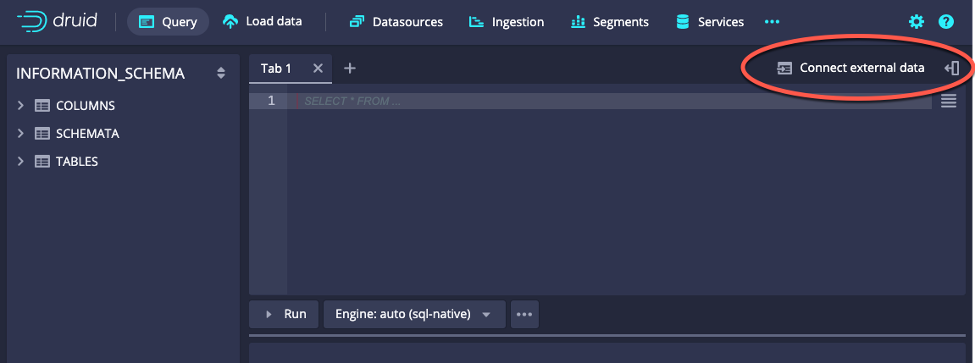Image resolution: width=977 pixels, height=364 pixels.
Task: Expand the TABLES tree entry
Action: tap(21, 161)
